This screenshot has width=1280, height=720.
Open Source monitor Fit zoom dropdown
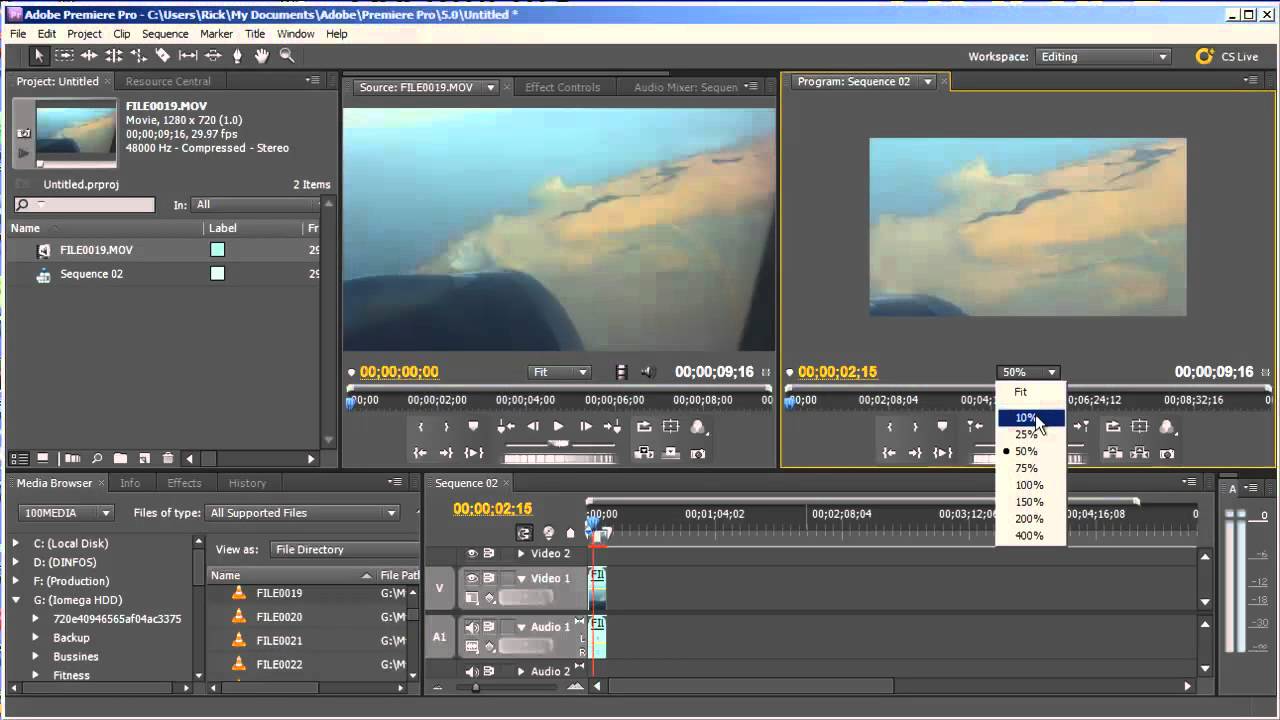[x=560, y=372]
